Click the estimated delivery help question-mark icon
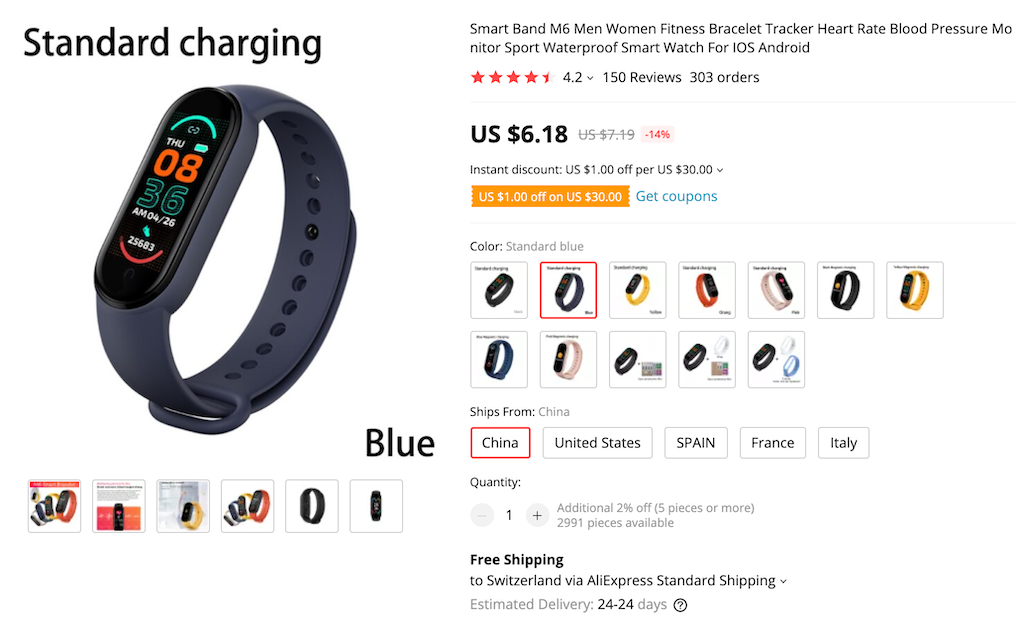This screenshot has height=629, width=1024. click(x=680, y=605)
